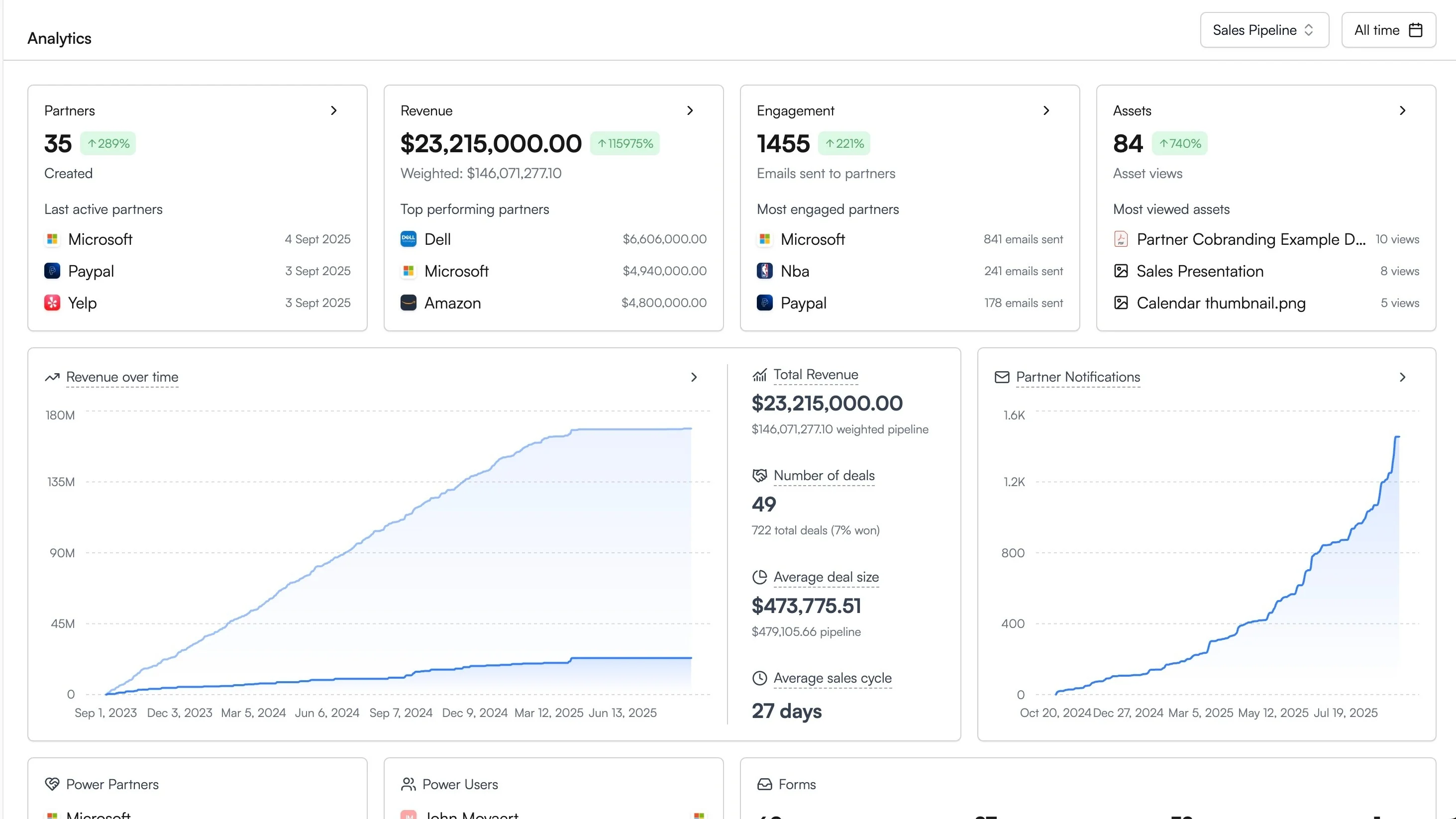Open the Engagement card details
This screenshot has height=819, width=1456.
[1046, 110]
